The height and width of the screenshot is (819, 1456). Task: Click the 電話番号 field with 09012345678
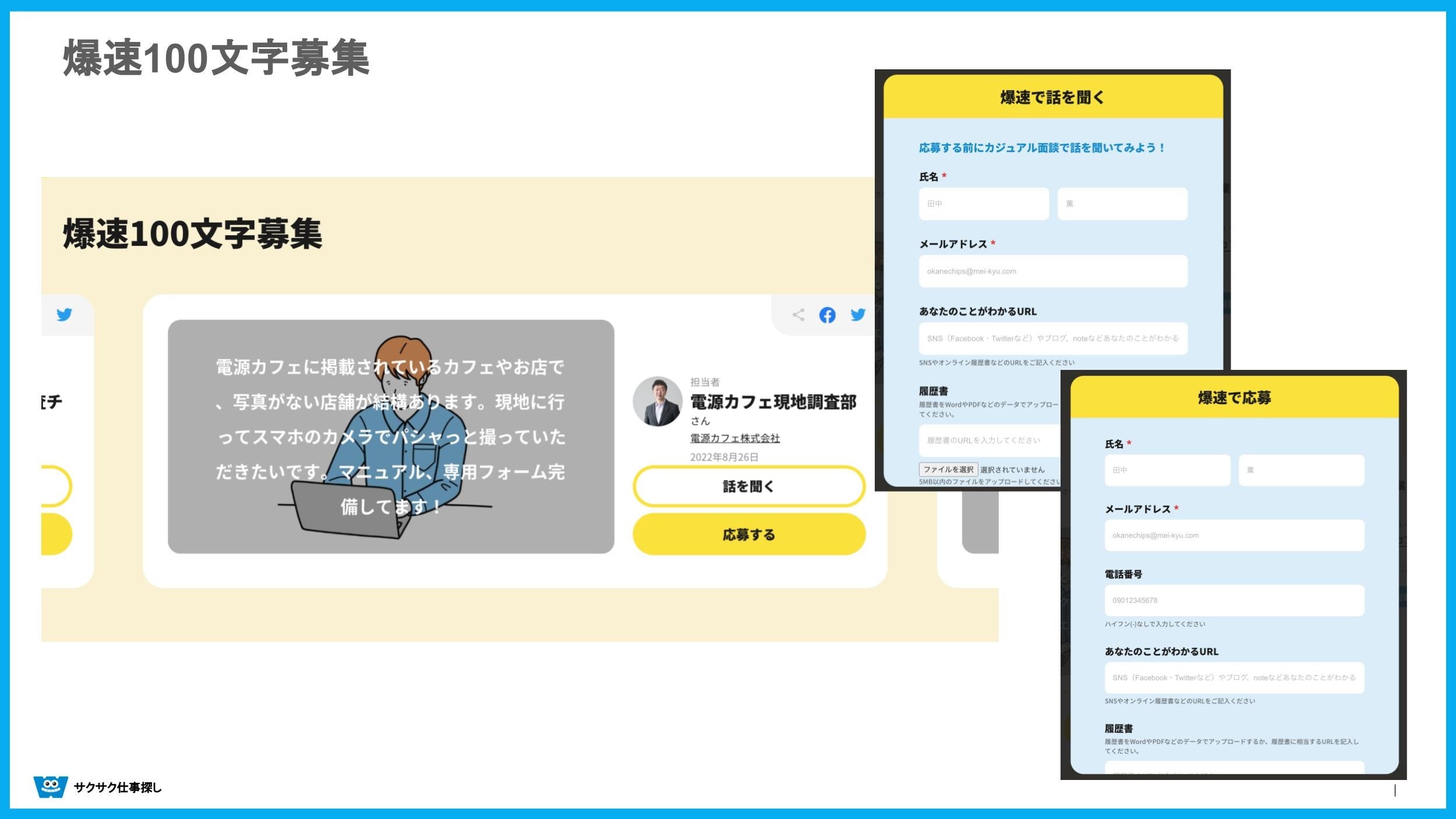(x=1234, y=601)
